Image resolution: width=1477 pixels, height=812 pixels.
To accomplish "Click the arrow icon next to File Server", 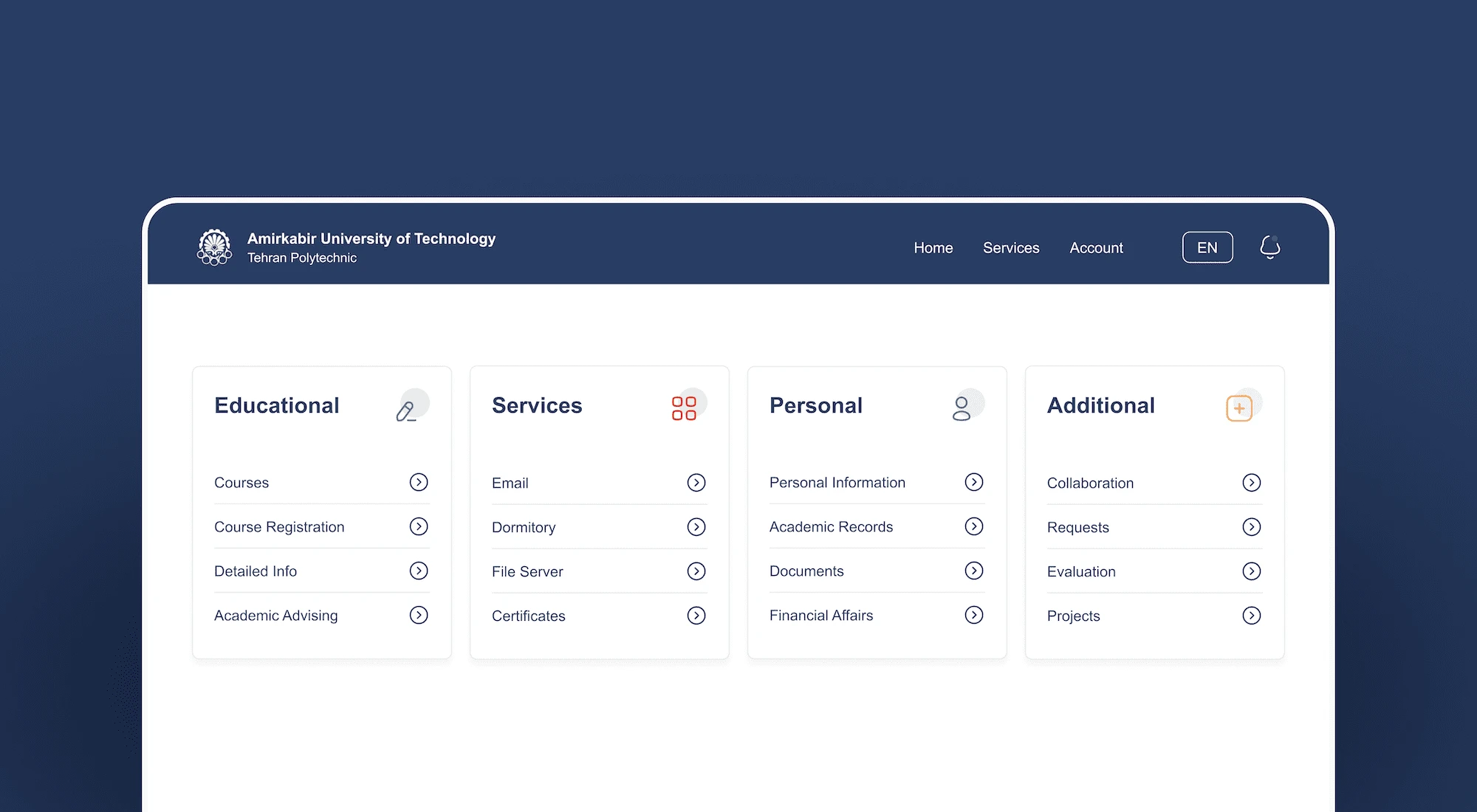I will pos(696,571).
